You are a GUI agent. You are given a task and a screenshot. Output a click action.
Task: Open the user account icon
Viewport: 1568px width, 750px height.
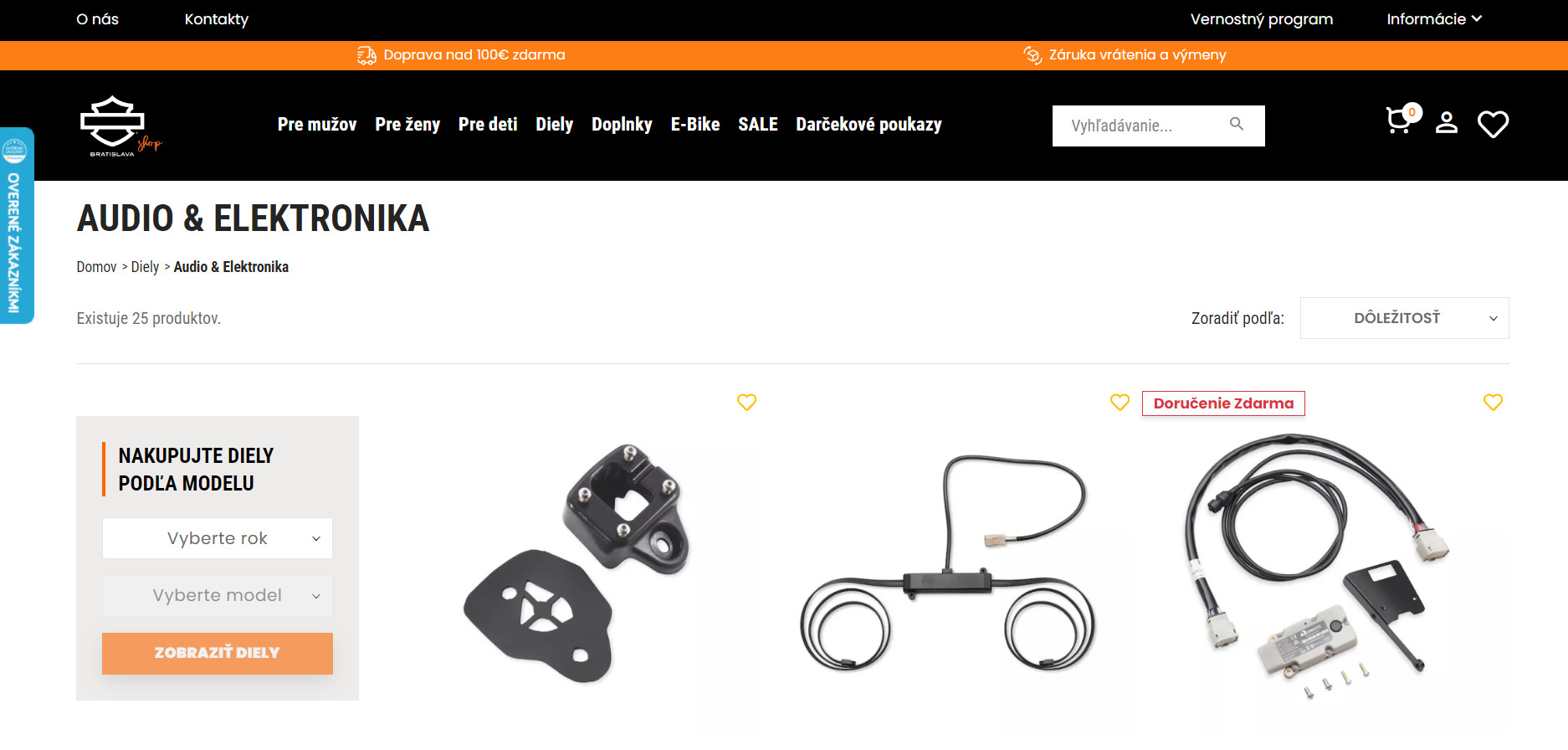[x=1447, y=123]
